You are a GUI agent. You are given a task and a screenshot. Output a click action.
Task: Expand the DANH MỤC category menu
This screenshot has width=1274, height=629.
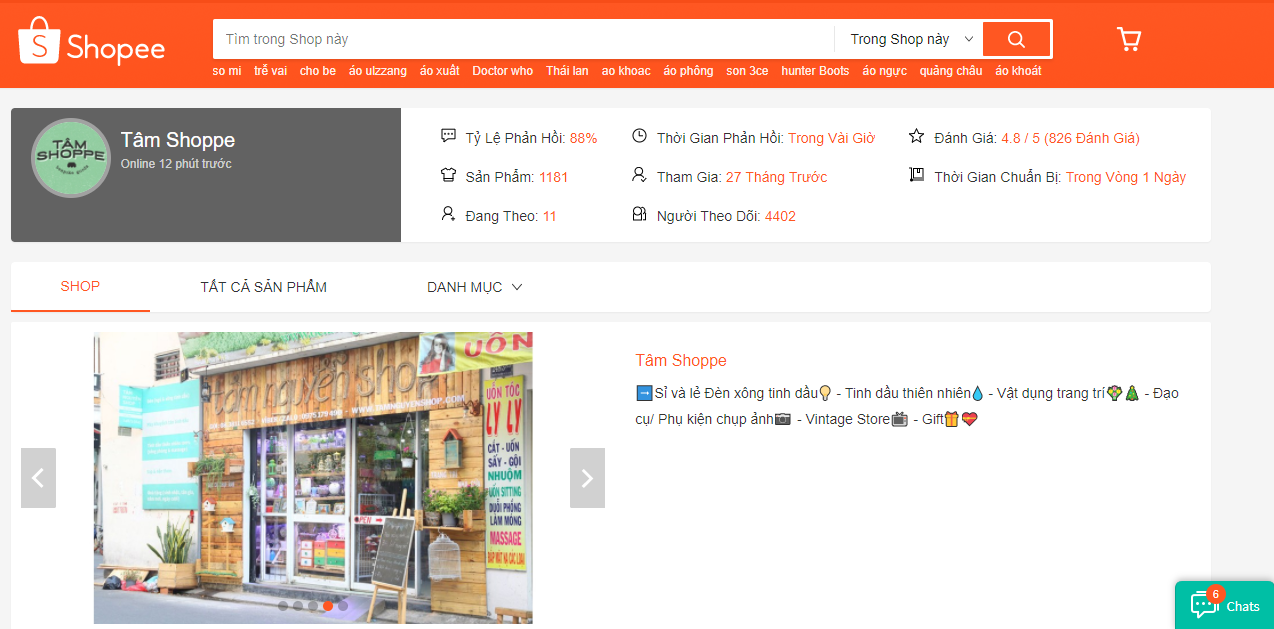(475, 287)
